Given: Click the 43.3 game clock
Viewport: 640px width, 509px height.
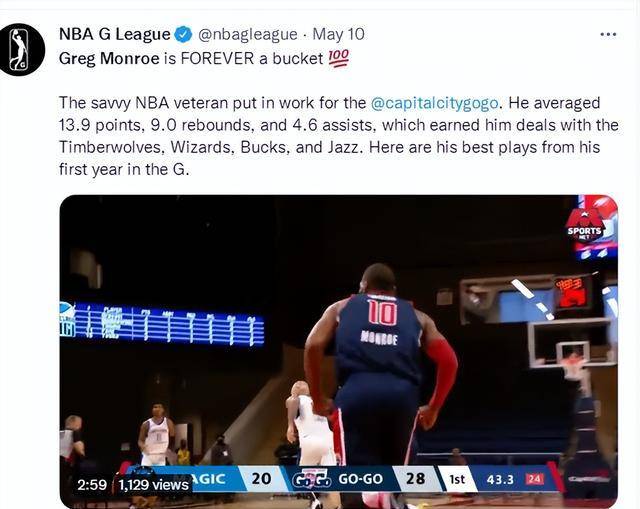Looking at the screenshot, I should pos(500,479).
